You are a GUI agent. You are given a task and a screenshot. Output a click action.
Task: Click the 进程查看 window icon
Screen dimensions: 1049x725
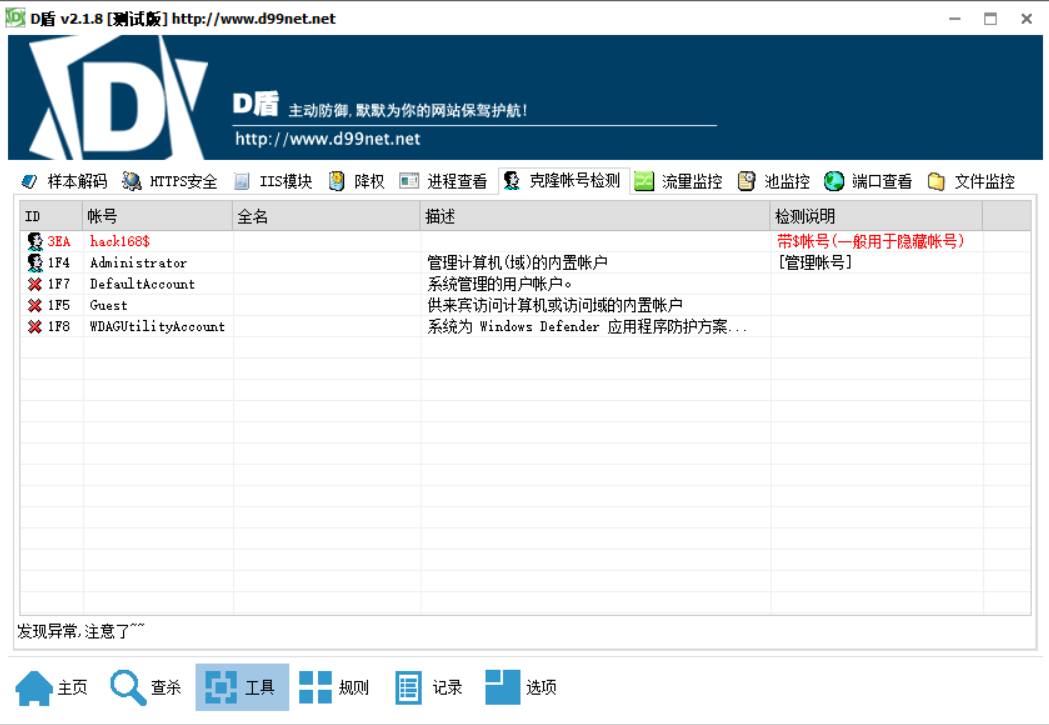coord(409,181)
